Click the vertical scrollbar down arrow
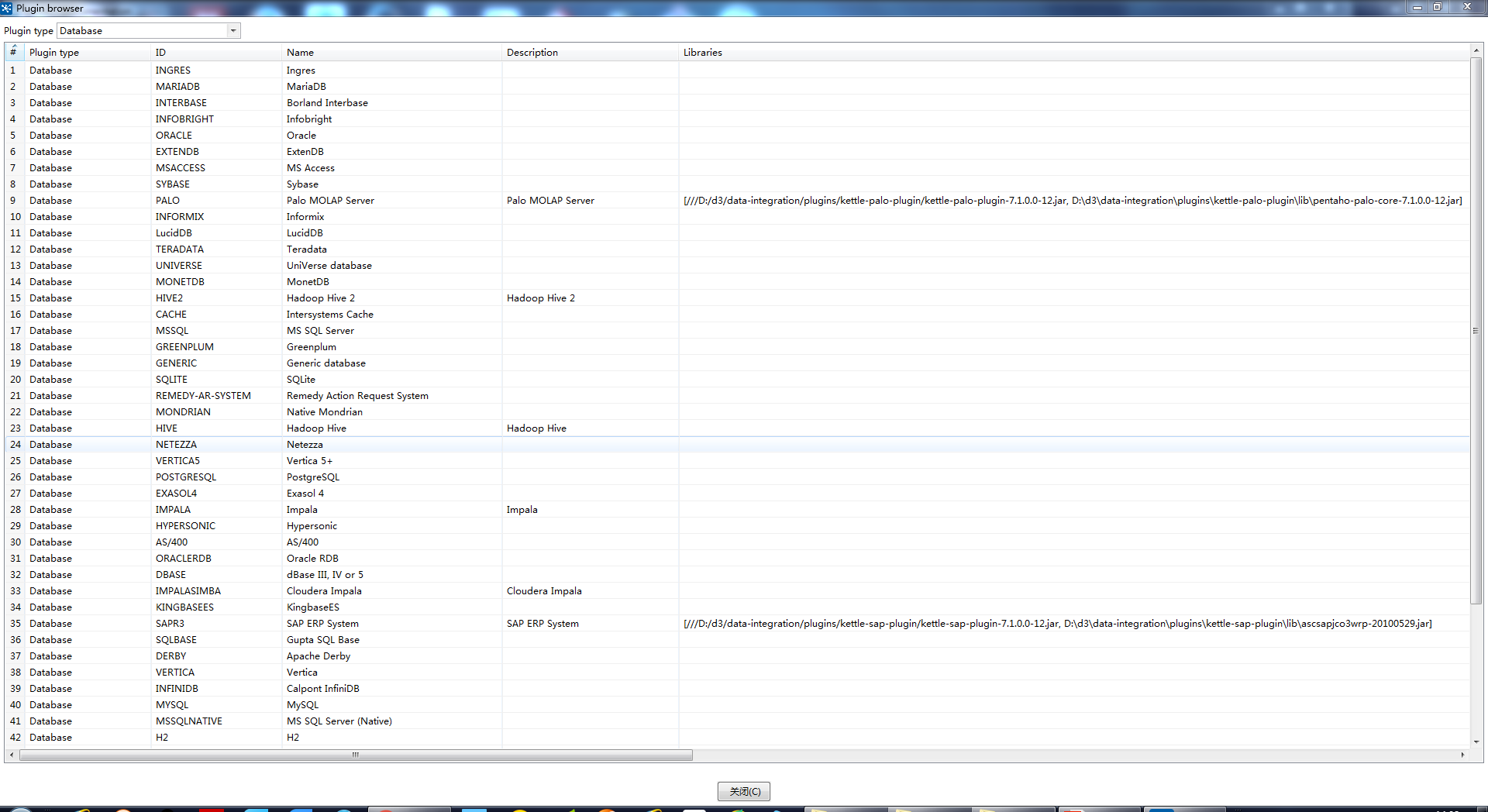This screenshot has height=812, width=1488. coord(1476,741)
